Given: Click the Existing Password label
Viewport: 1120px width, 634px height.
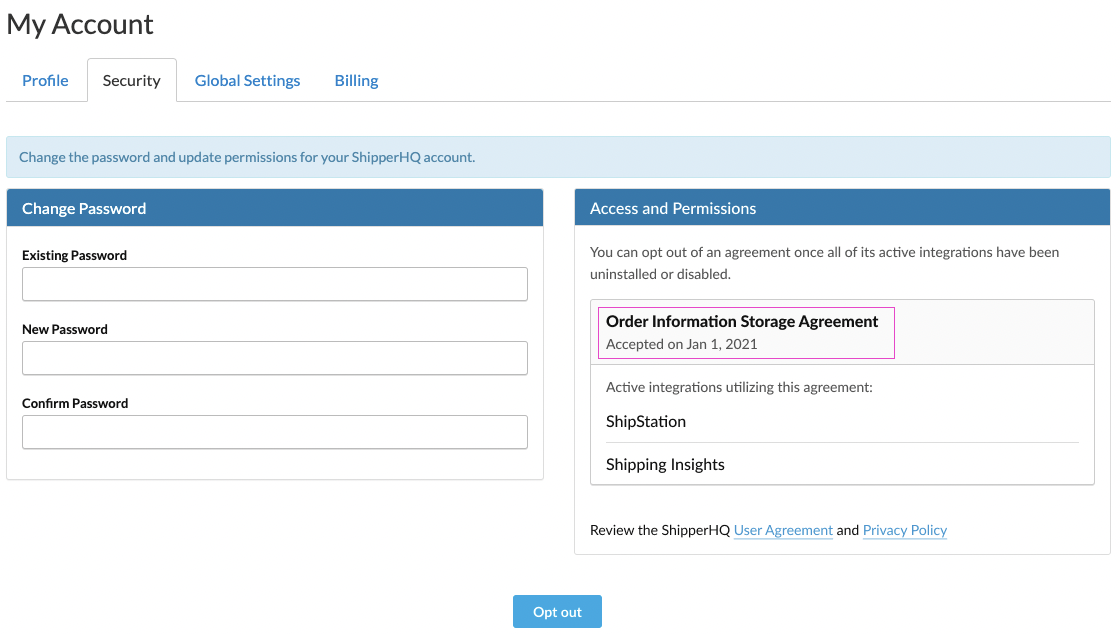Looking at the screenshot, I should (x=74, y=255).
